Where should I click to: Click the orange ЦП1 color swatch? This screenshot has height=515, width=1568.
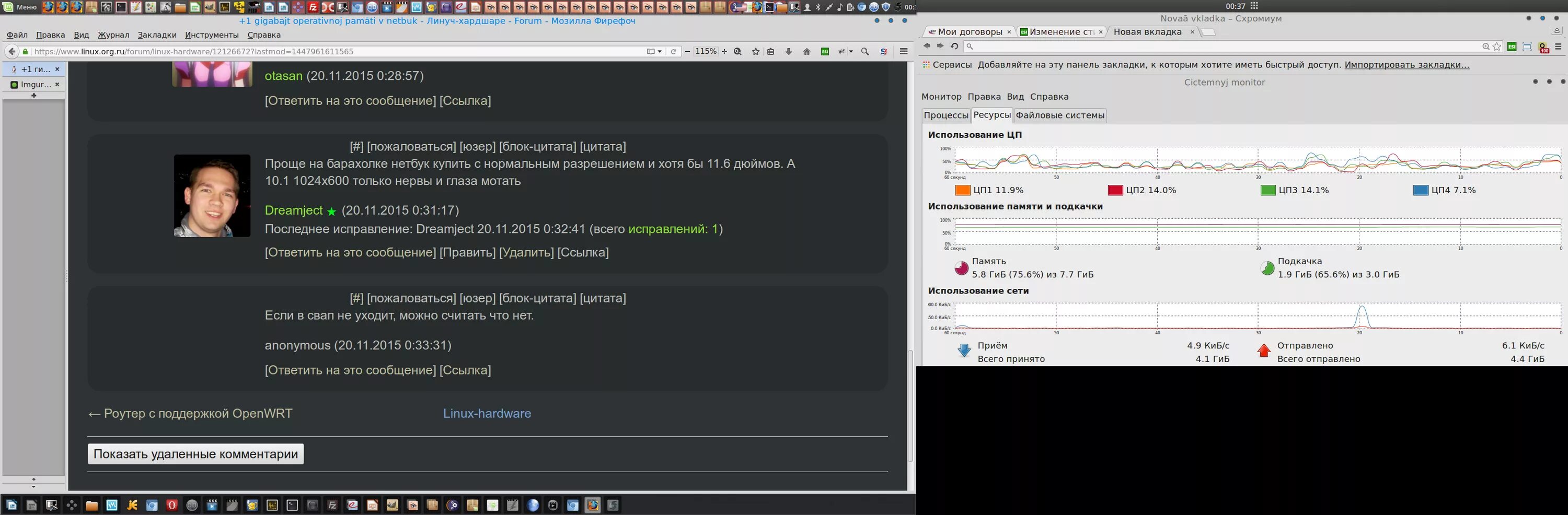pos(962,190)
